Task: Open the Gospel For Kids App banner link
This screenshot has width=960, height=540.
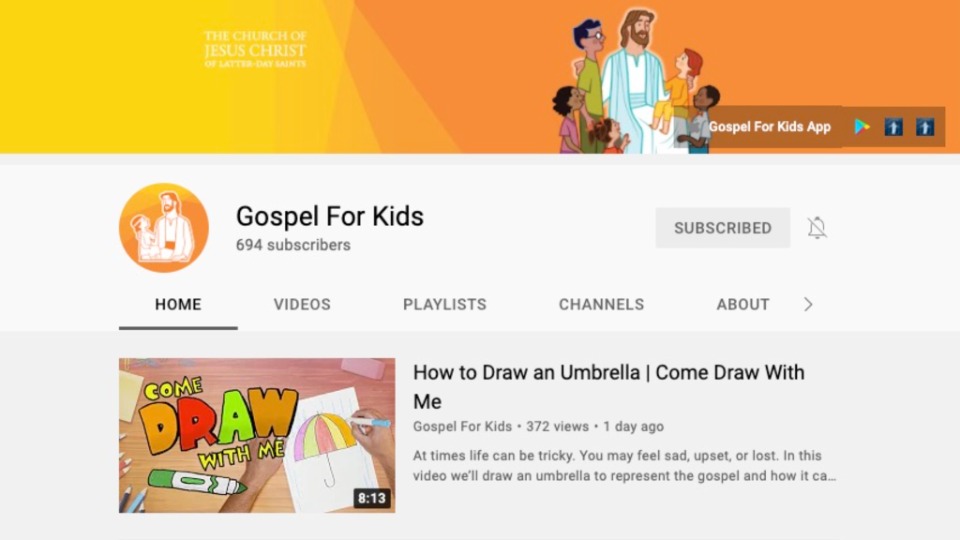Action: (x=770, y=127)
